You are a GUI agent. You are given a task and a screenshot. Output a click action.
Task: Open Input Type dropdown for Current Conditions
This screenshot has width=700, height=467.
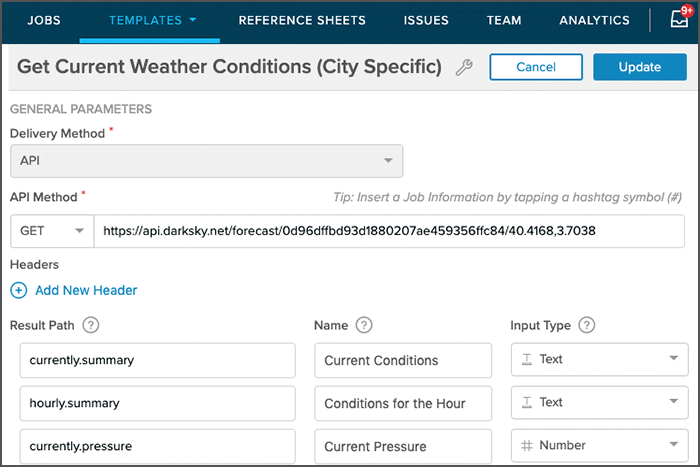pos(599,359)
